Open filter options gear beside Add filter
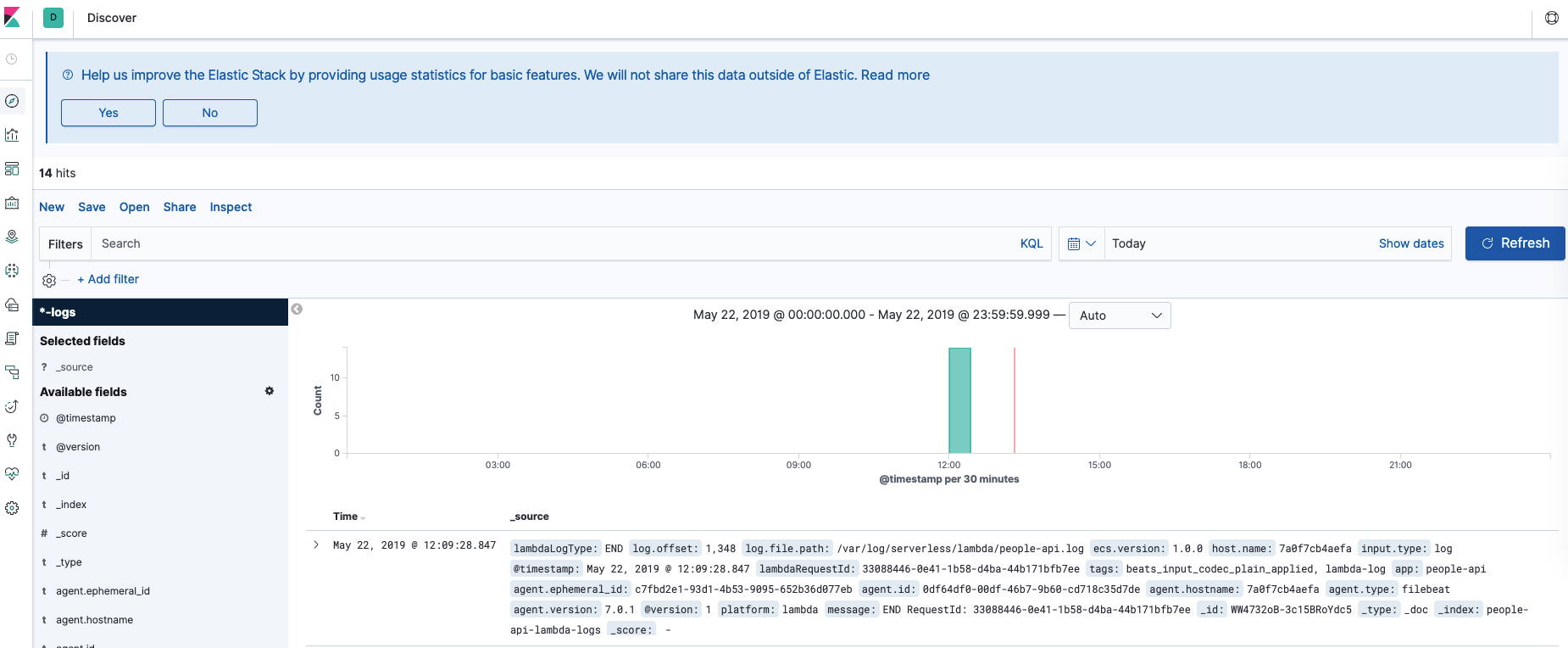This screenshot has width=1568, height=648. click(49, 280)
